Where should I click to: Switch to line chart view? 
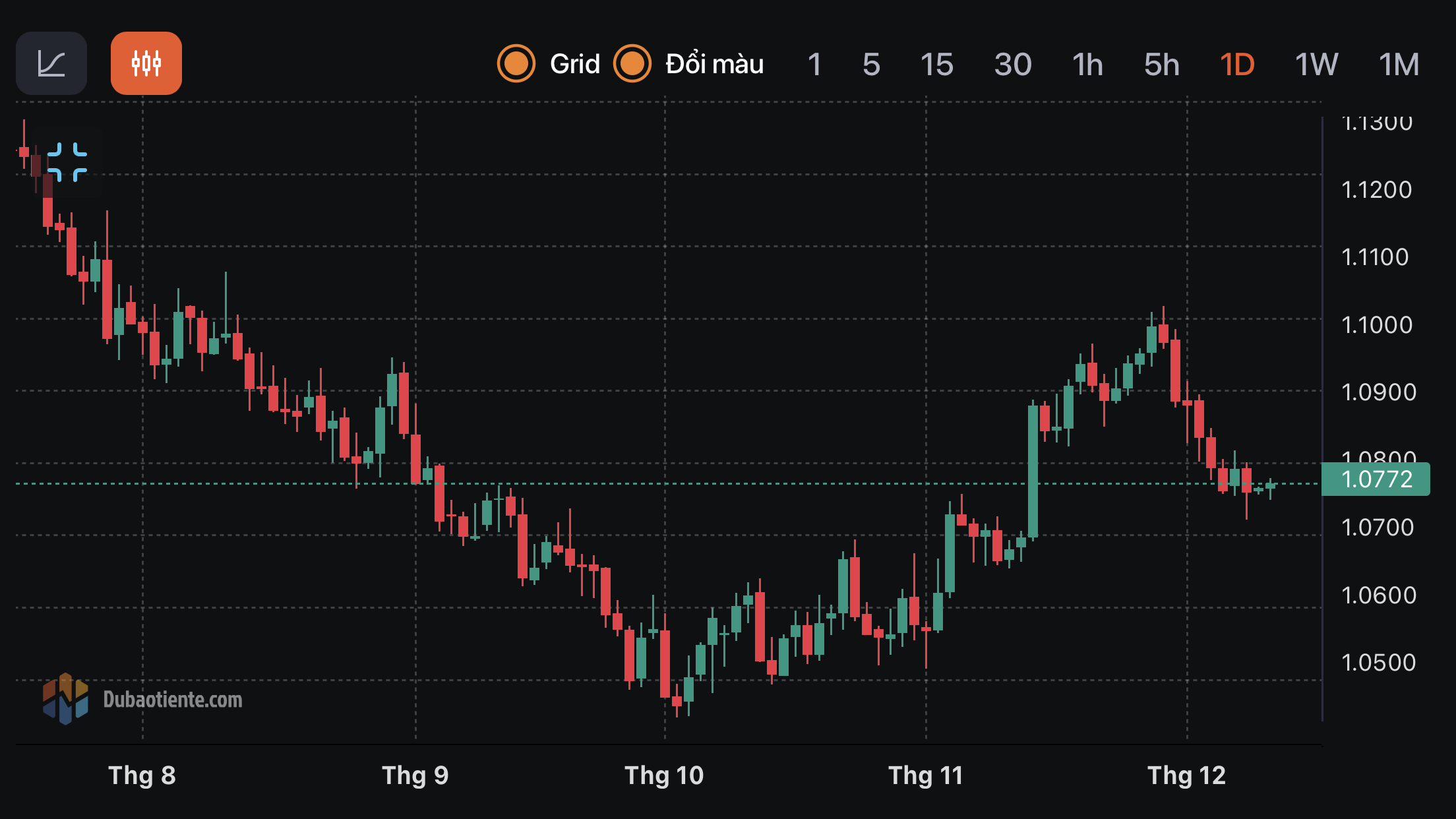51,63
